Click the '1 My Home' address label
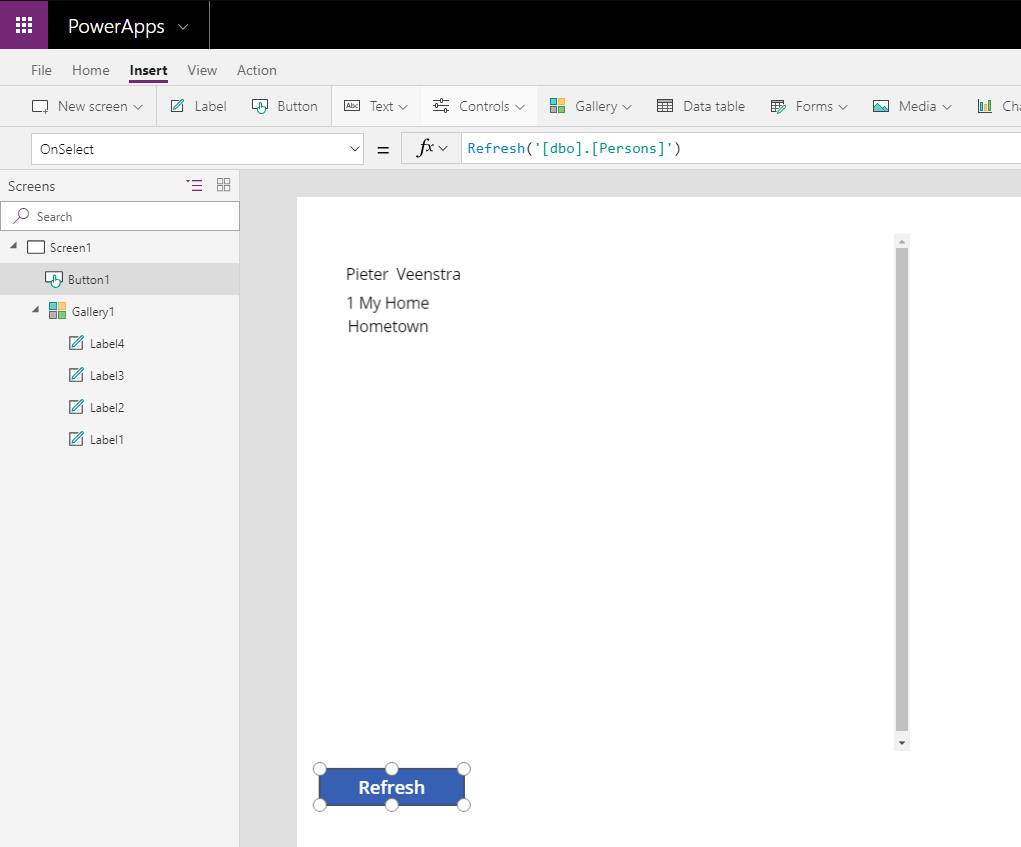The image size is (1021, 847). 387,303
